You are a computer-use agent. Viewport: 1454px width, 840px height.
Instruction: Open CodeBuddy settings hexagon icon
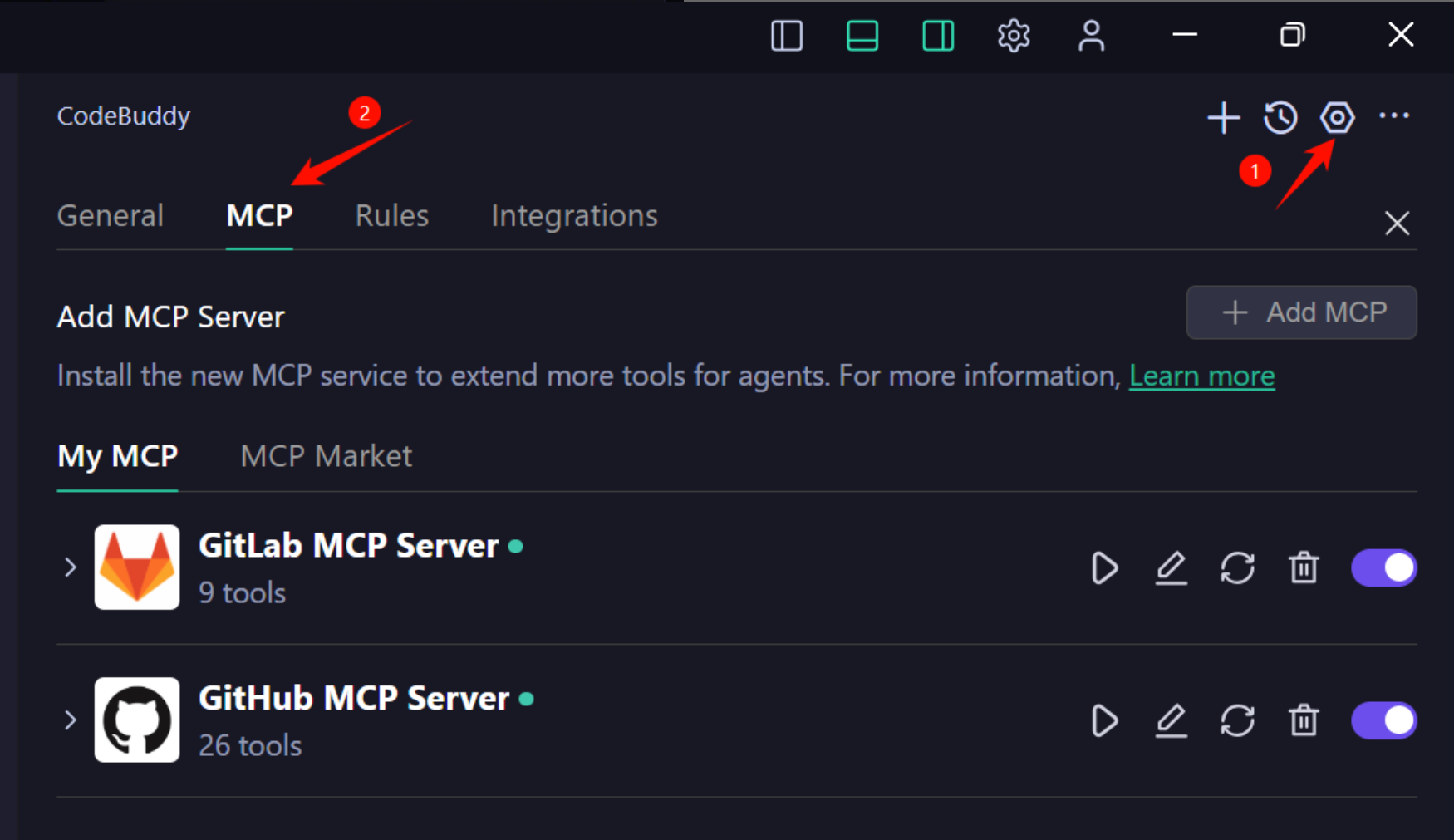[x=1337, y=117]
